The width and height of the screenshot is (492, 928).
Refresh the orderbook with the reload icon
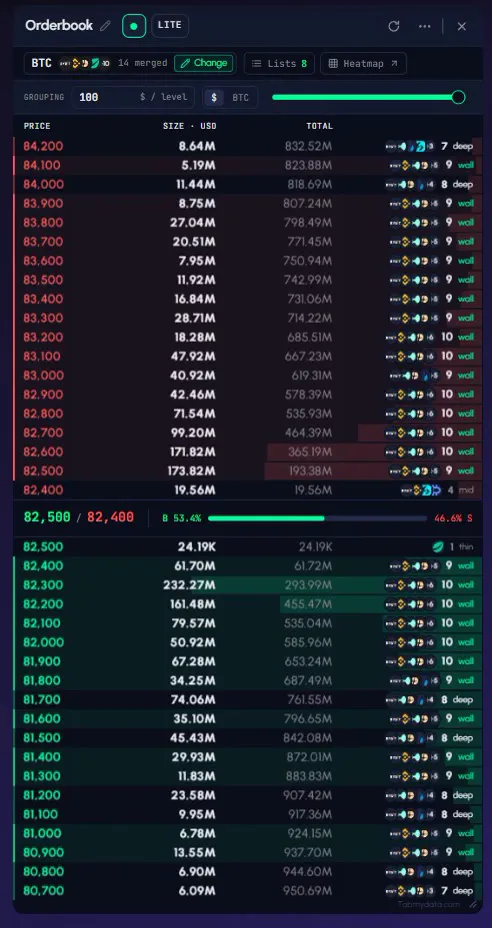tap(394, 26)
